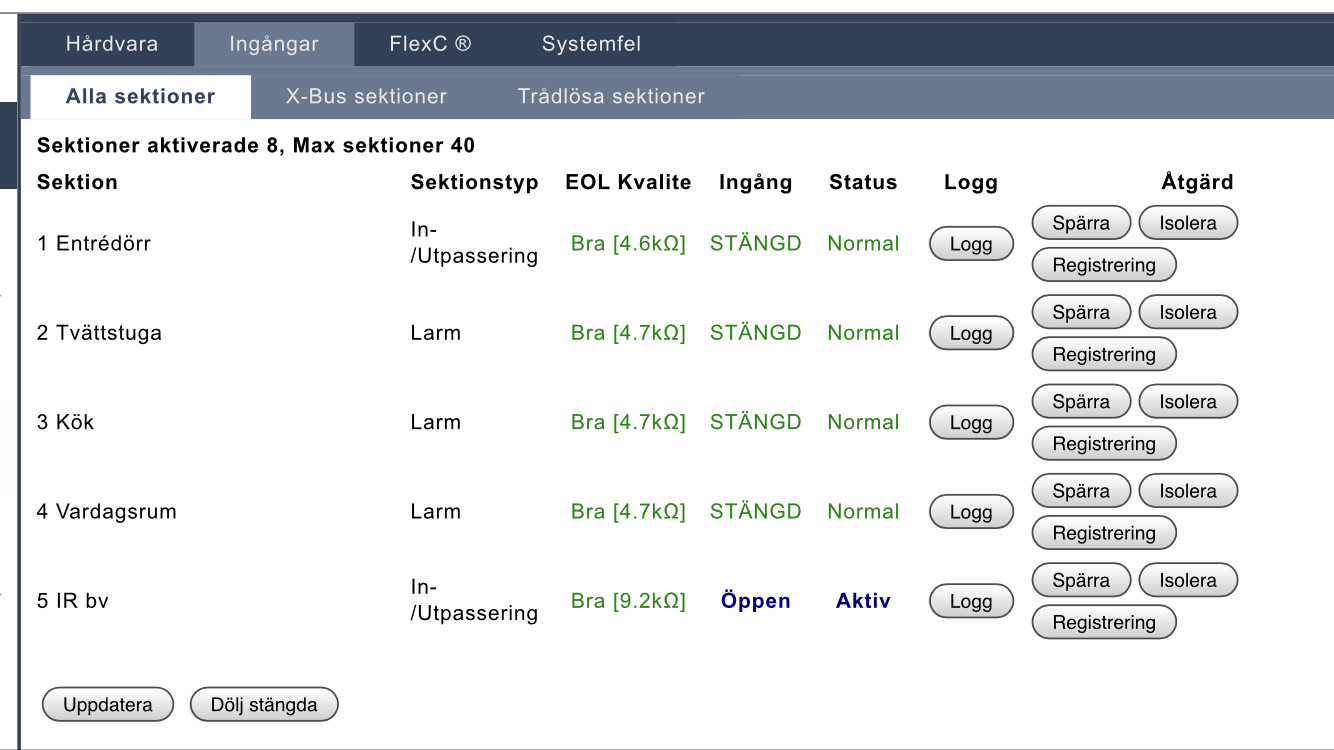Select the Alla sektioner subtab

(140, 97)
